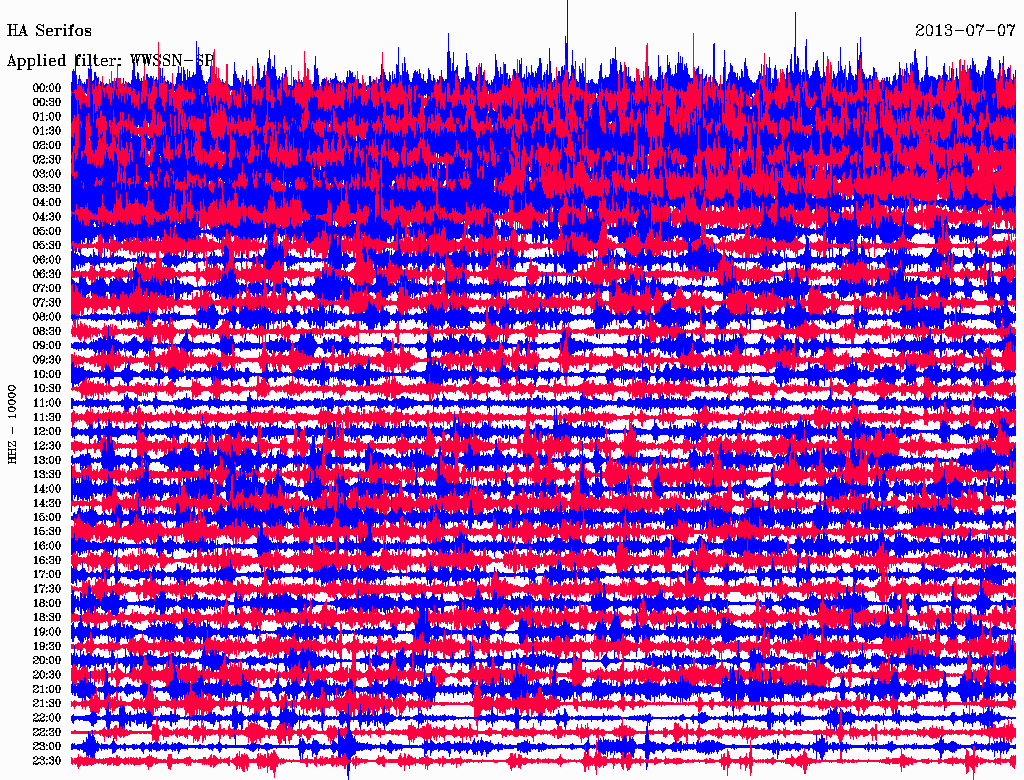Screen dimensions: 1024x780
Task: Click the date label 2013-07-07
Action: pyautogui.click(x=965, y=31)
